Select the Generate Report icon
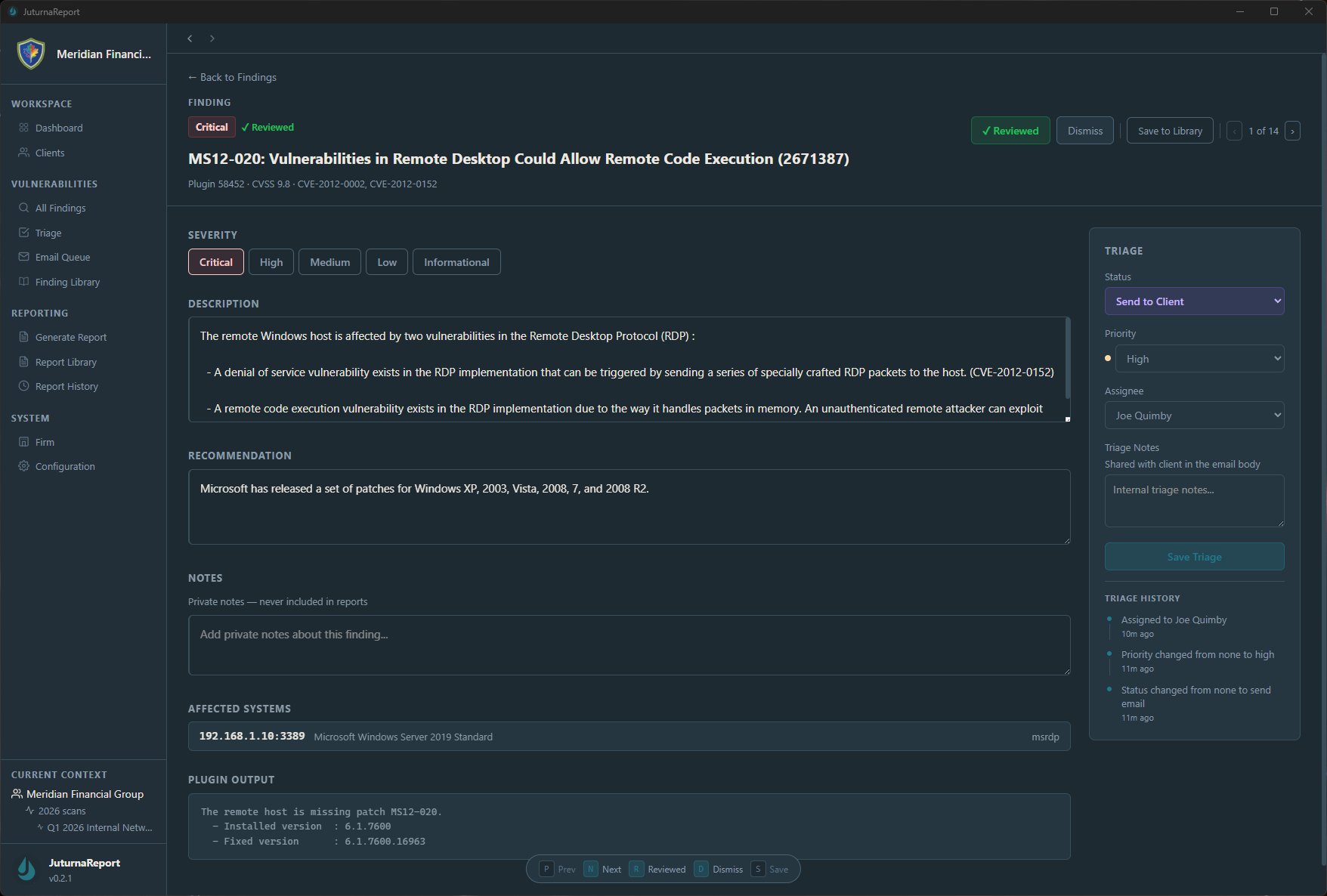Viewport: 1327px width, 896px height. [23, 337]
